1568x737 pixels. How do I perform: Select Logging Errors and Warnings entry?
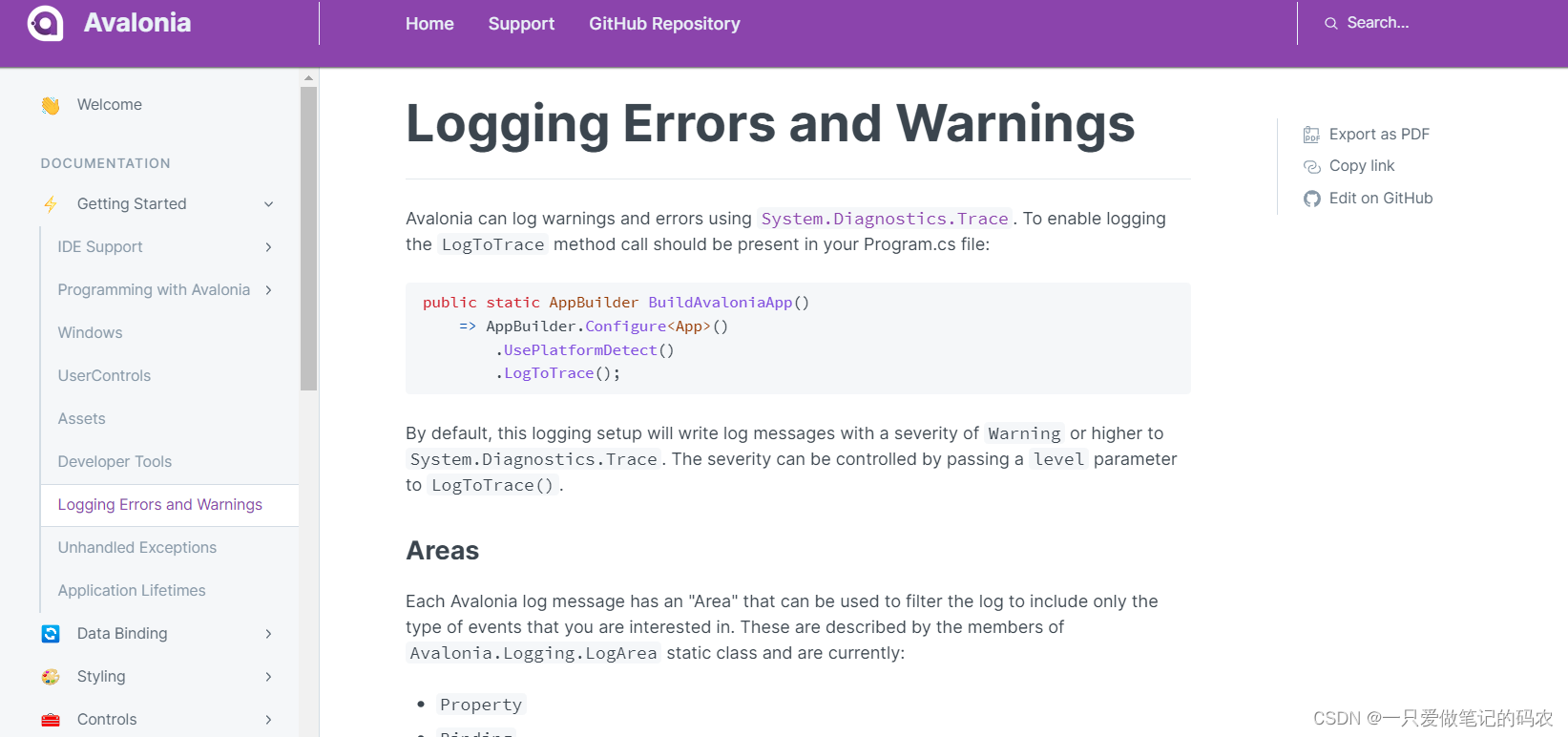click(x=159, y=505)
